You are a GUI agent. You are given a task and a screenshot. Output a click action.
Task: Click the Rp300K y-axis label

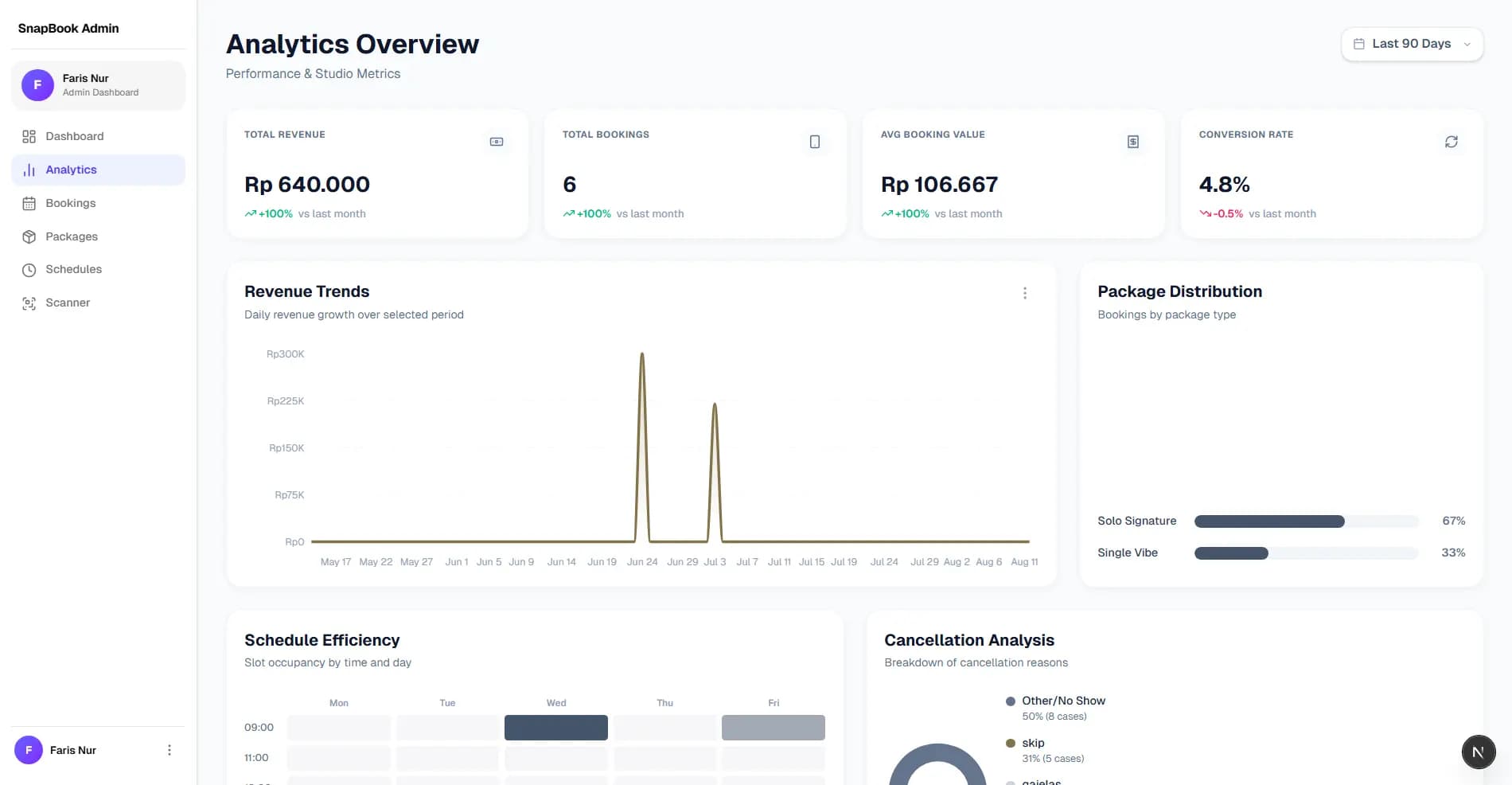(x=286, y=354)
